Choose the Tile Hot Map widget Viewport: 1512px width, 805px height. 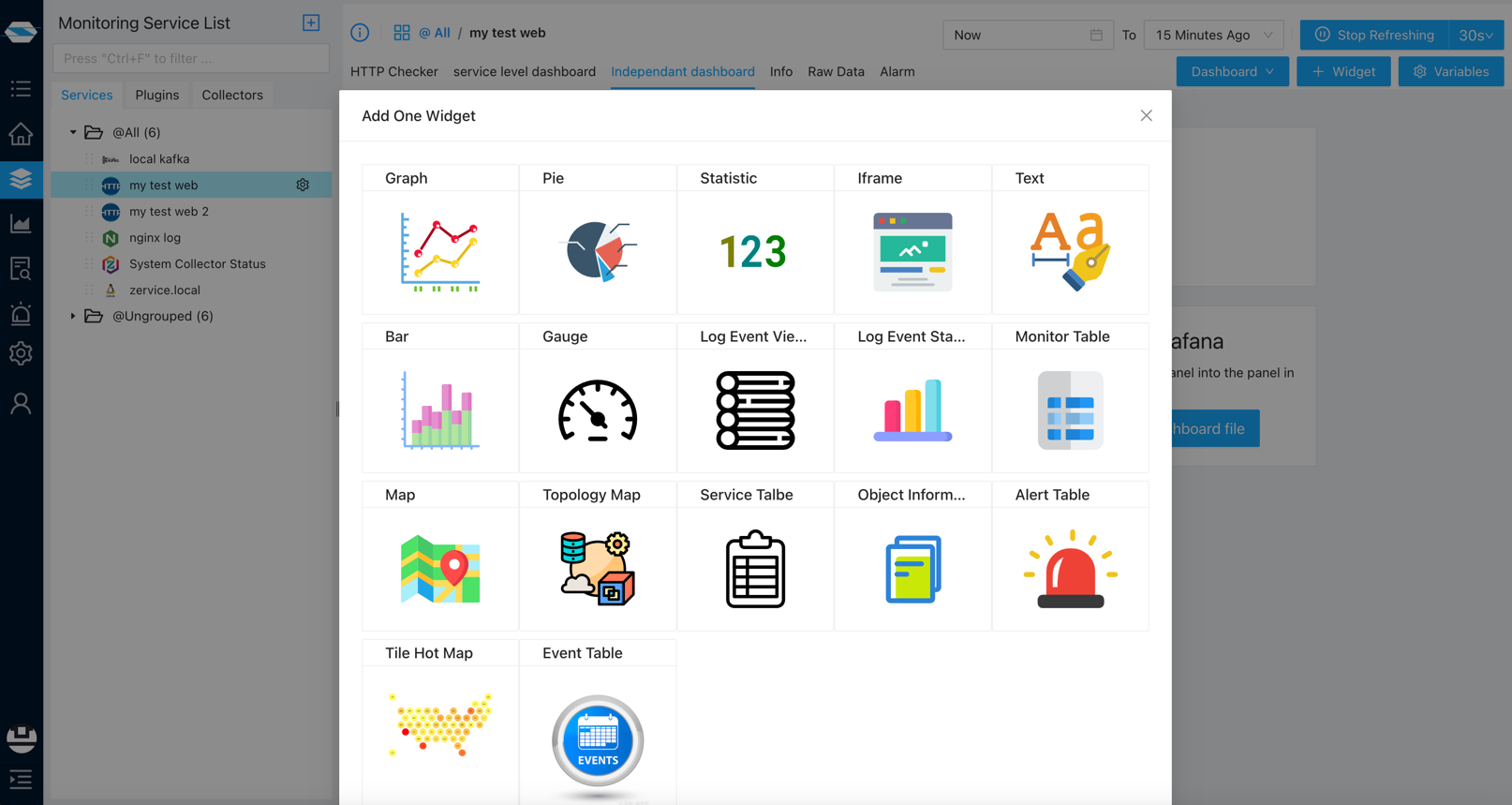click(439, 726)
